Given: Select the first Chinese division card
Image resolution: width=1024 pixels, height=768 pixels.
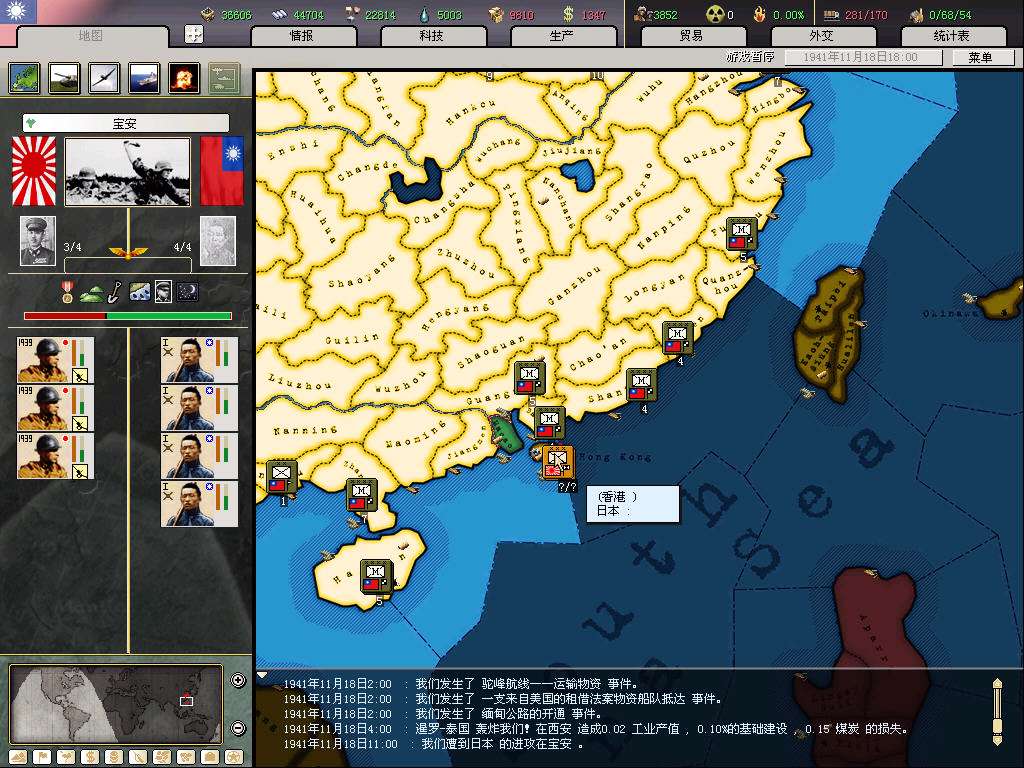Looking at the screenshot, I should click(199, 360).
